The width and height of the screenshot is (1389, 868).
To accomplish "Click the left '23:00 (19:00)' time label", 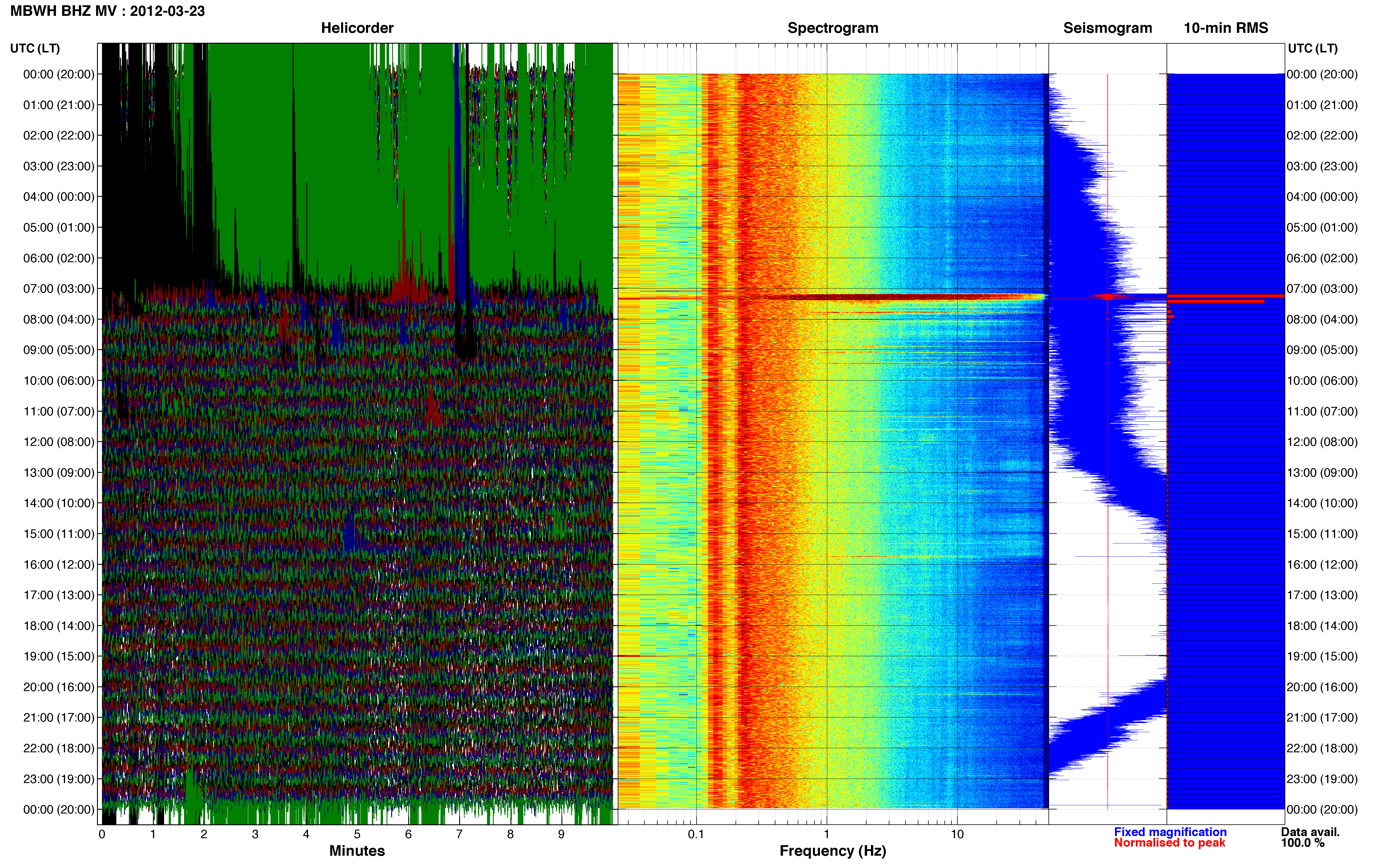I will (59, 779).
